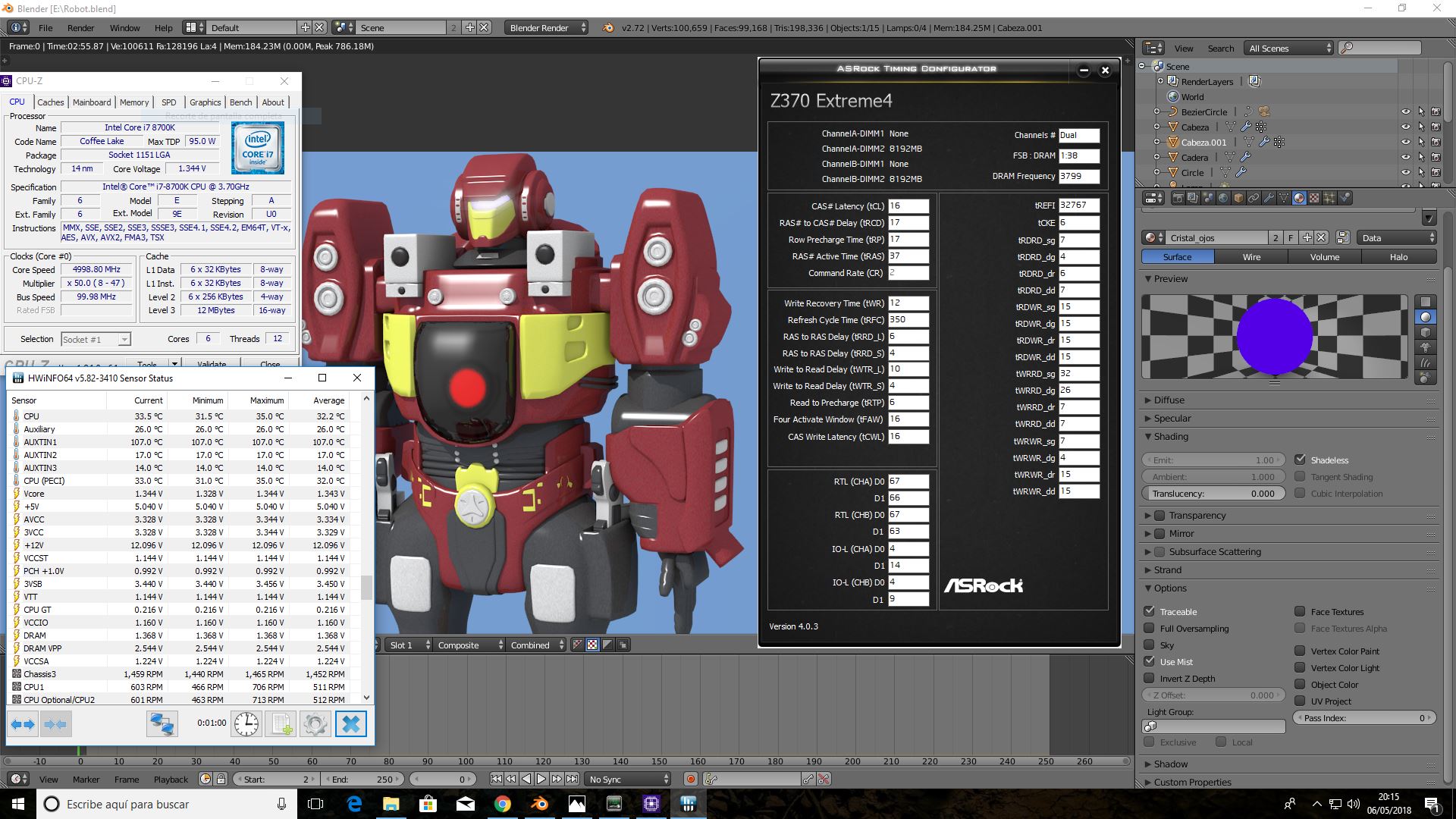Open File Explorer from the taskbar
Viewport: 1456px width, 819px height.
pos(391,804)
